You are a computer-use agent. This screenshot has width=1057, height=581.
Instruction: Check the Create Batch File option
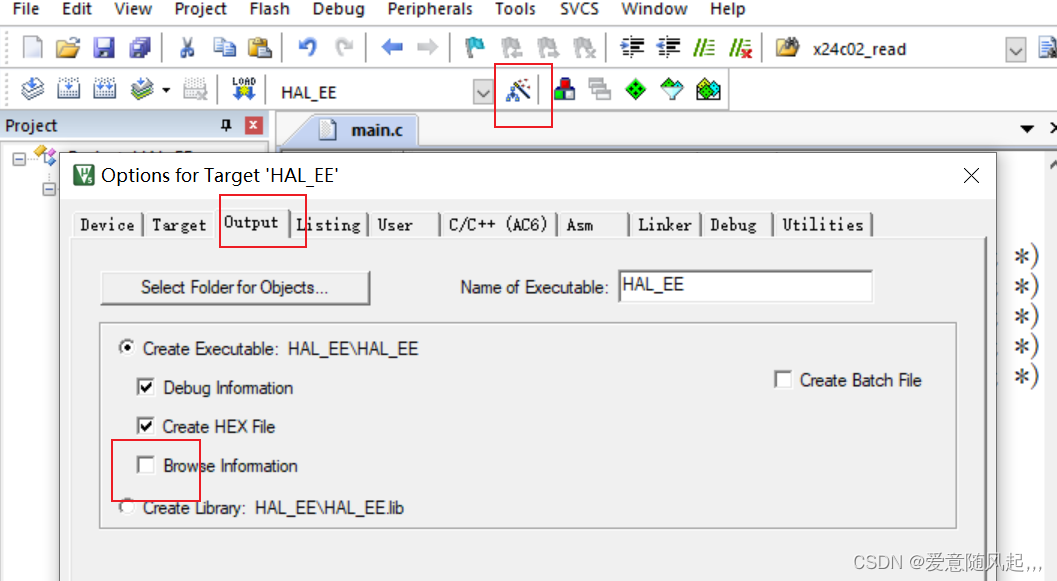coord(783,380)
